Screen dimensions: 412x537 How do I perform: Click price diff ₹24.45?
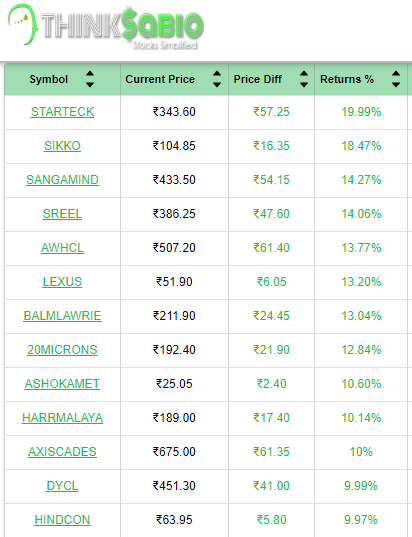pos(271,316)
